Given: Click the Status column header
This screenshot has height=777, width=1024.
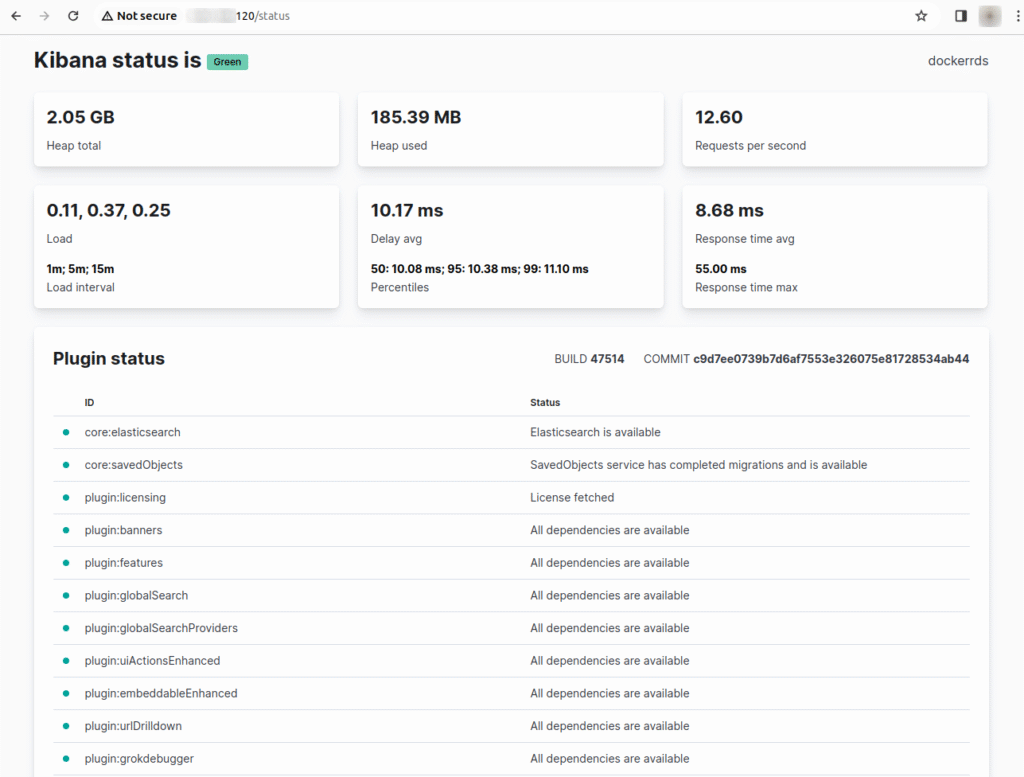Looking at the screenshot, I should pyautogui.click(x=545, y=402).
